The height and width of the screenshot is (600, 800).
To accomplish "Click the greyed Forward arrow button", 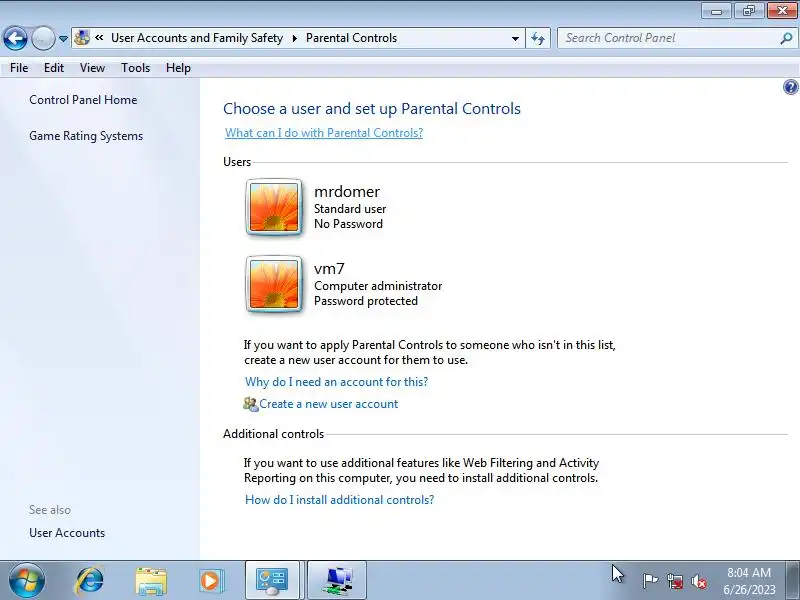I will [x=43, y=38].
